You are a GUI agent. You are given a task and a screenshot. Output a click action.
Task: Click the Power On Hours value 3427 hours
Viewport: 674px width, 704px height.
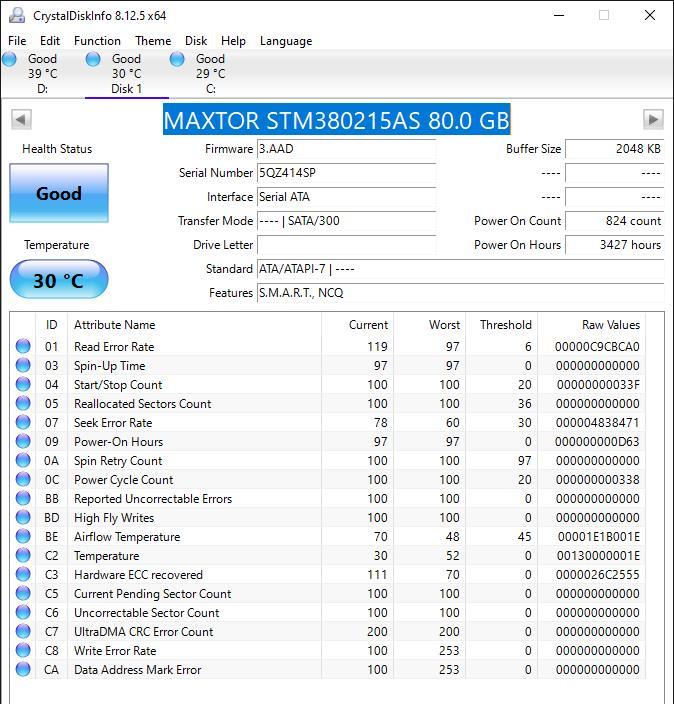click(x=614, y=245)
